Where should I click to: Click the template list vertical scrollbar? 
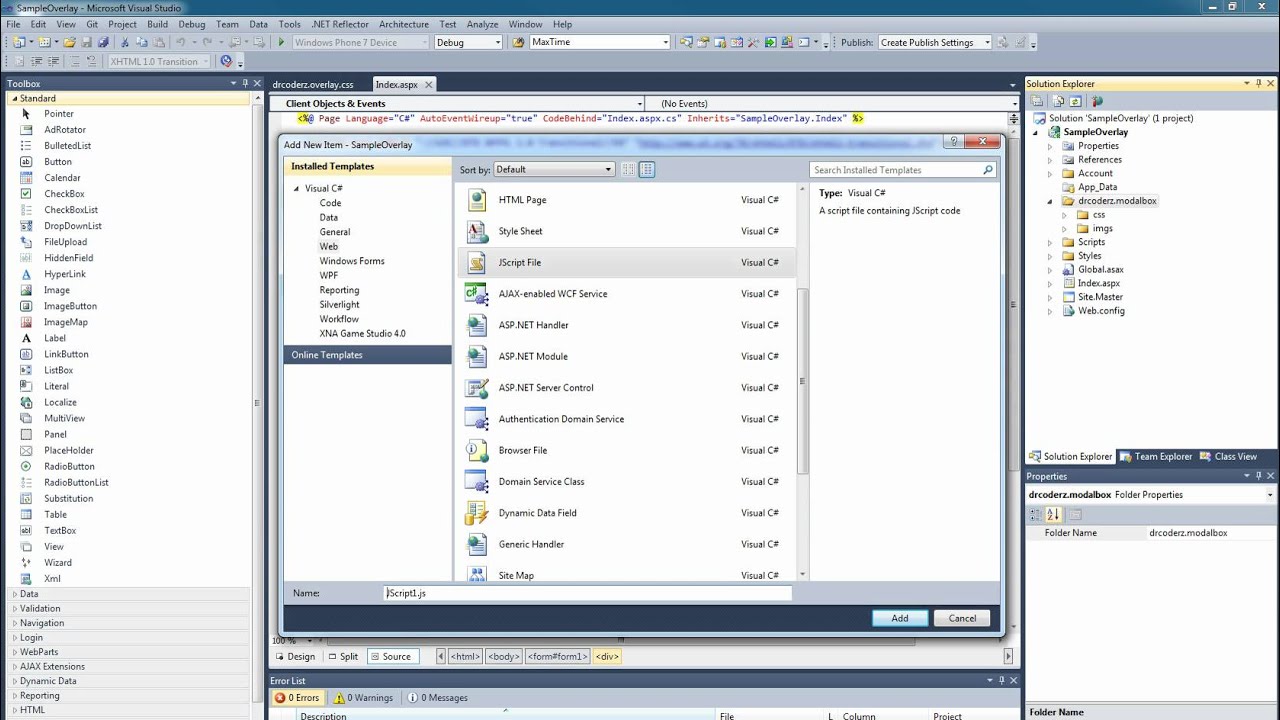(x=802, y=380)
